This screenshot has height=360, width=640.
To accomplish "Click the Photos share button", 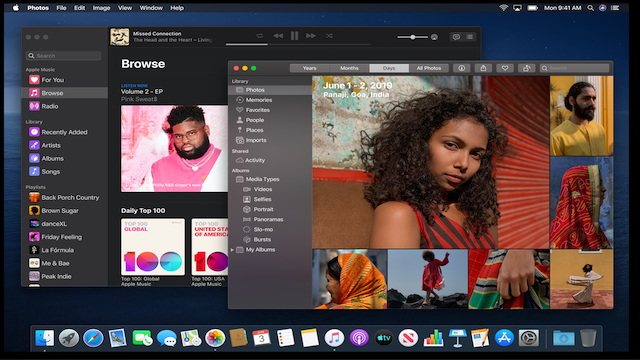I will click(483, 68).
